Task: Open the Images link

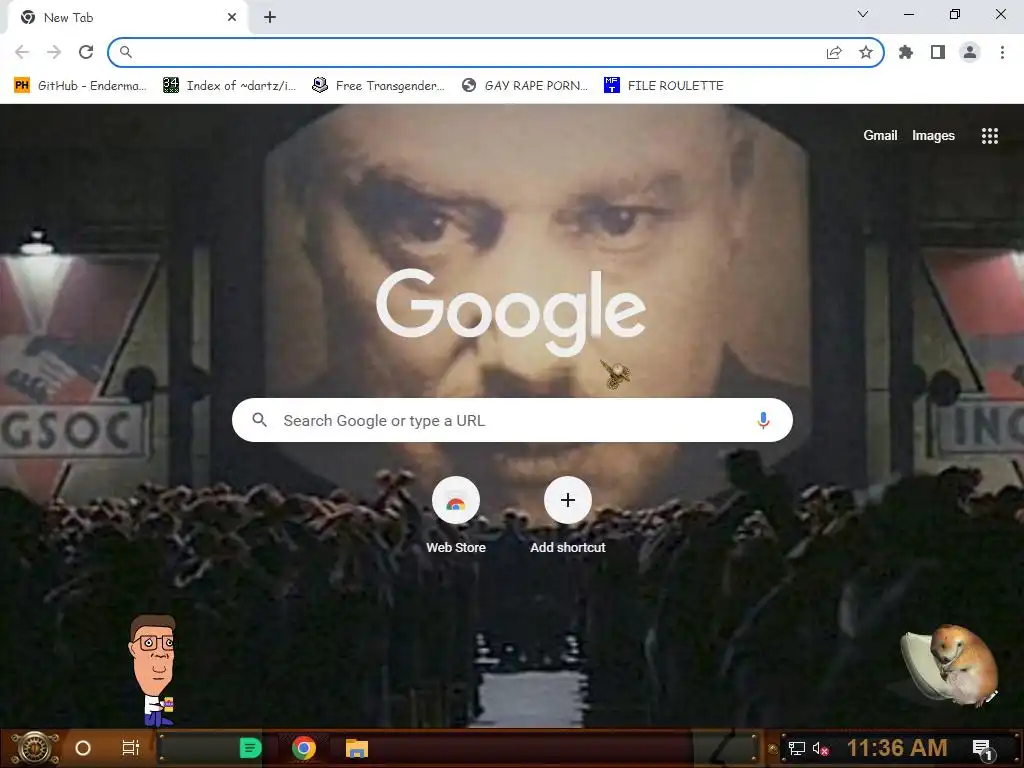Action: tap(933, 135)
